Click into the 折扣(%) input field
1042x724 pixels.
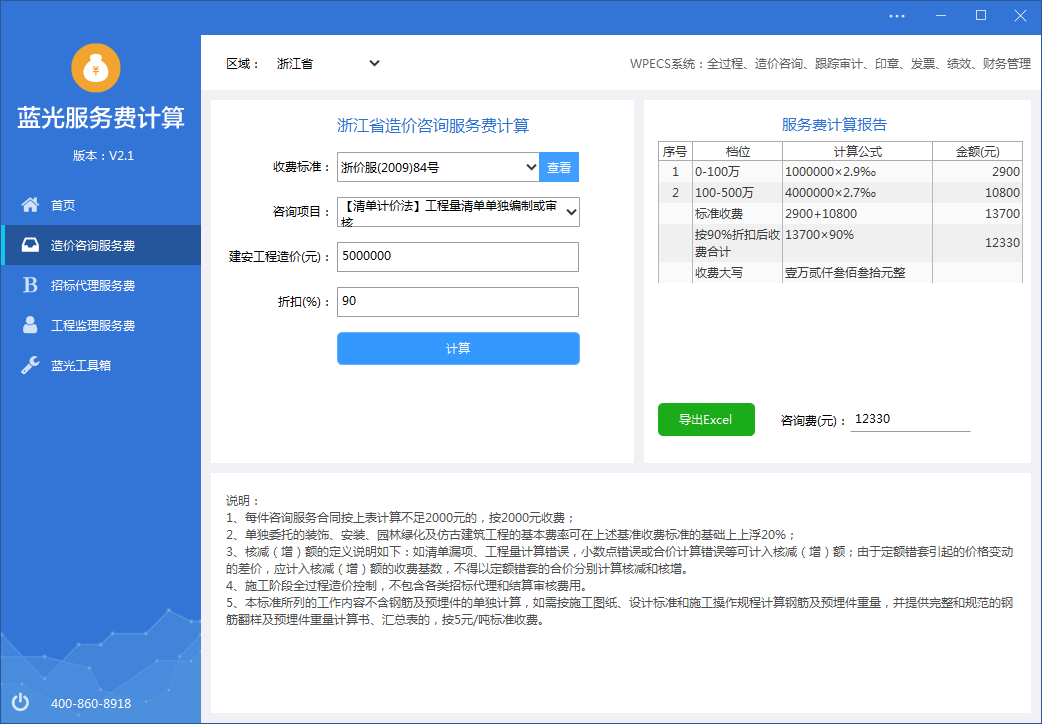[458, 302]
